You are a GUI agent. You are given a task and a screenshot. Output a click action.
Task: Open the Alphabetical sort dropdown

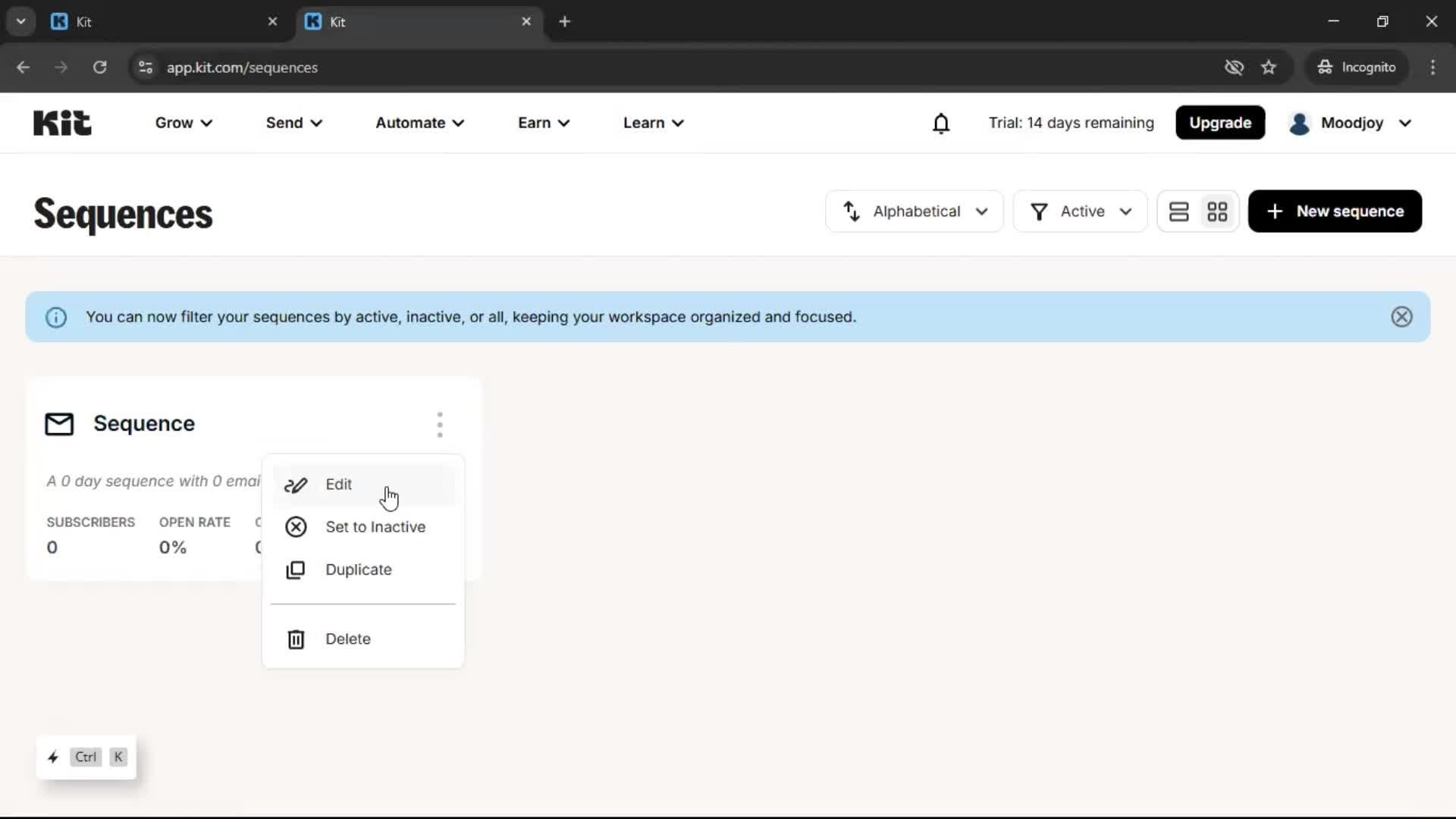pos(914,212)
